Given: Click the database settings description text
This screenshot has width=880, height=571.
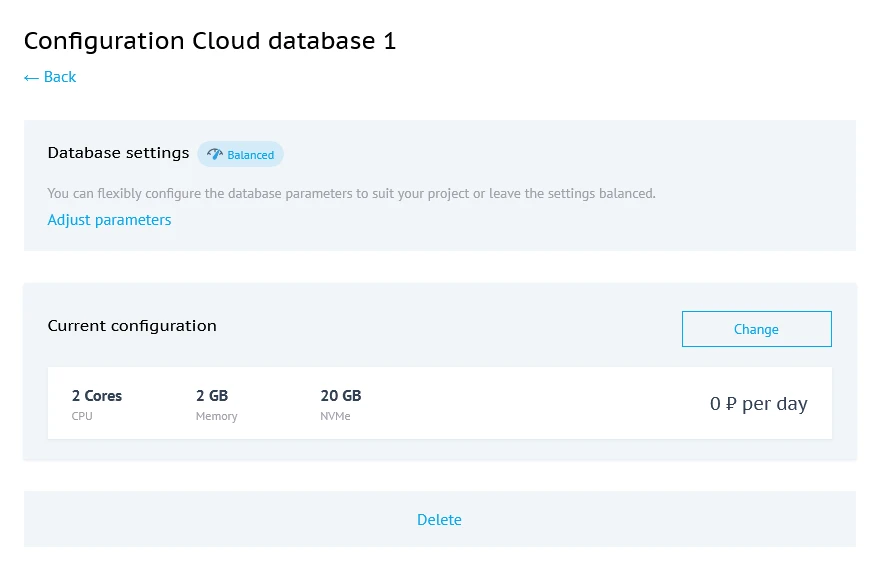Looking at the screenshot, I should tap(351, 193).
